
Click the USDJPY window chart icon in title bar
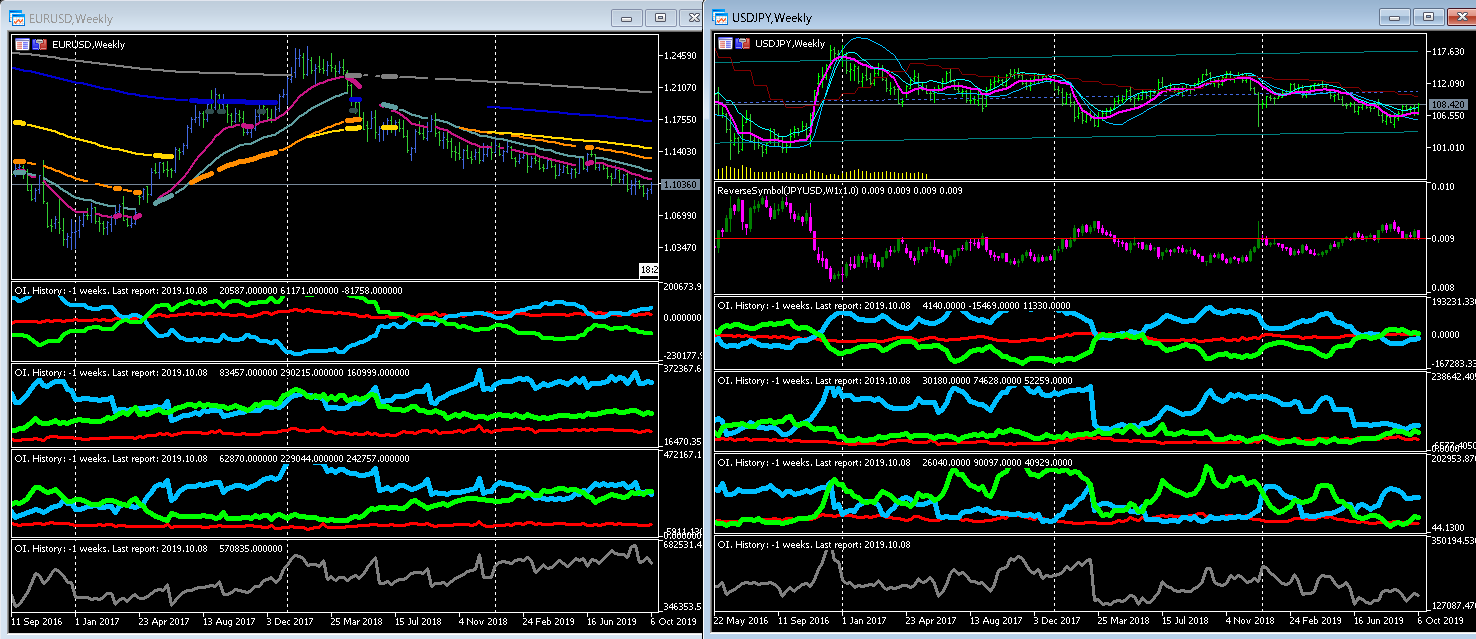pos(721,17)
